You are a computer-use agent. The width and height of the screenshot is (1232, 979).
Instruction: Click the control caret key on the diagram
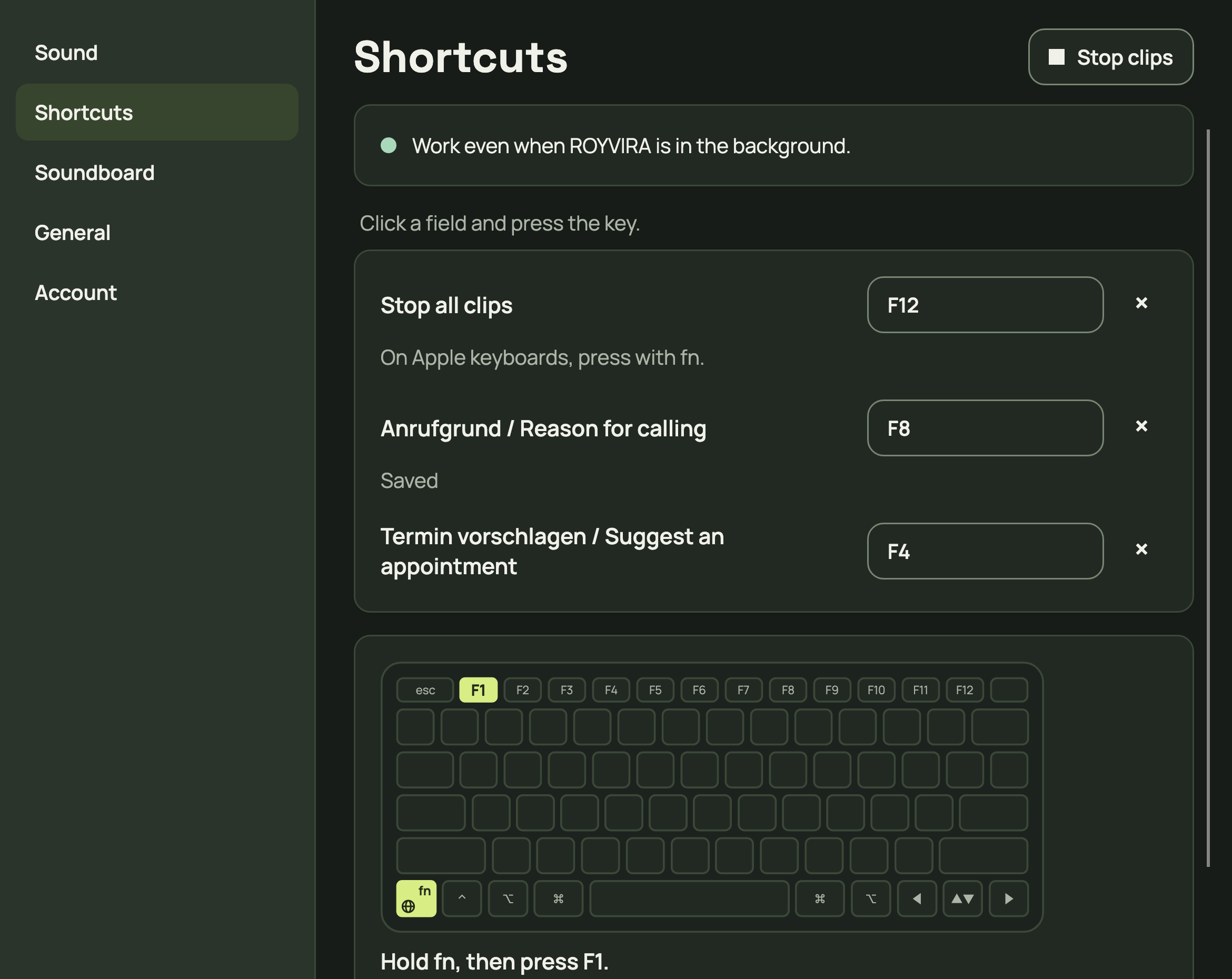tap(462, 898)
